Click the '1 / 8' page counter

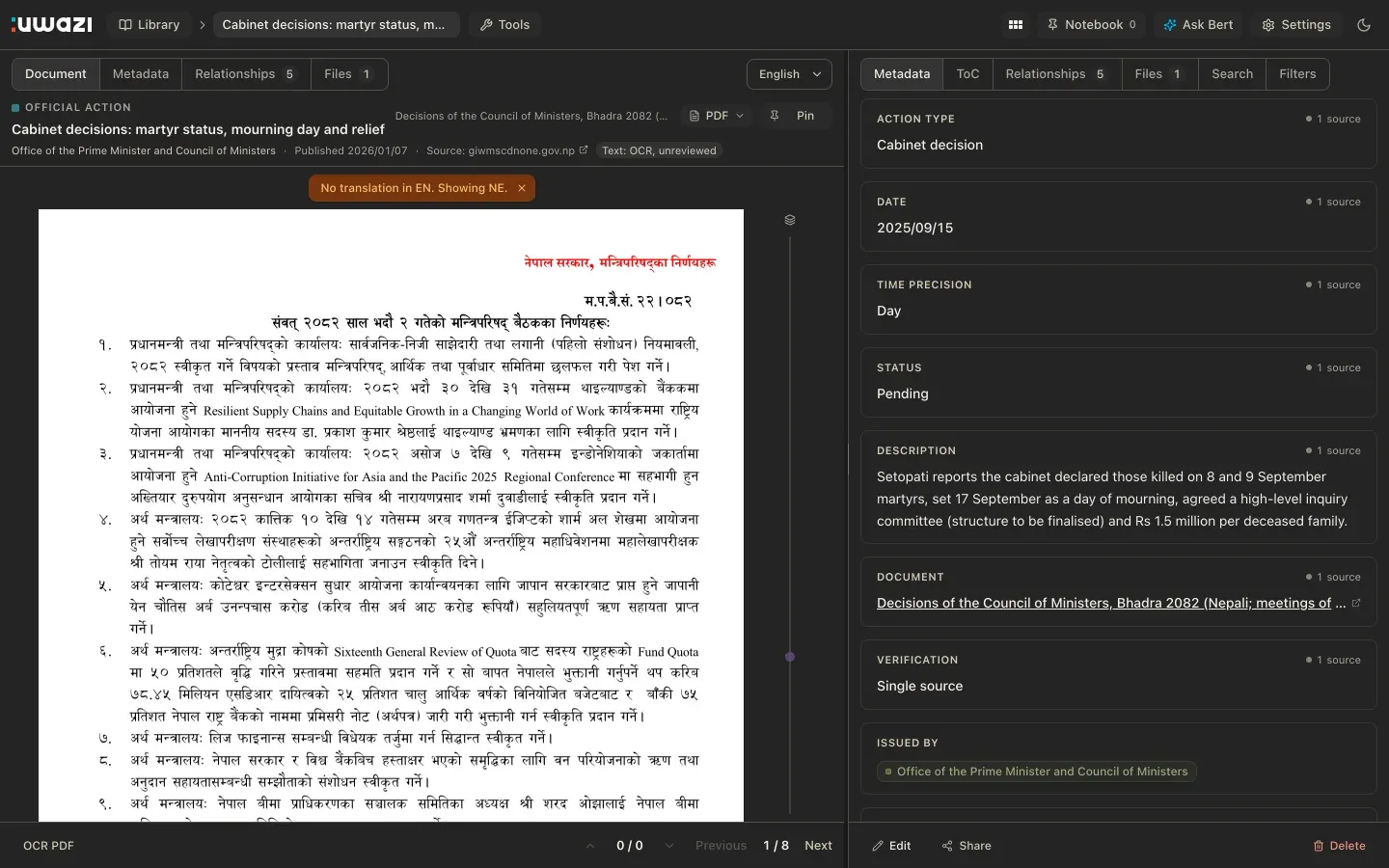point(776,846)
